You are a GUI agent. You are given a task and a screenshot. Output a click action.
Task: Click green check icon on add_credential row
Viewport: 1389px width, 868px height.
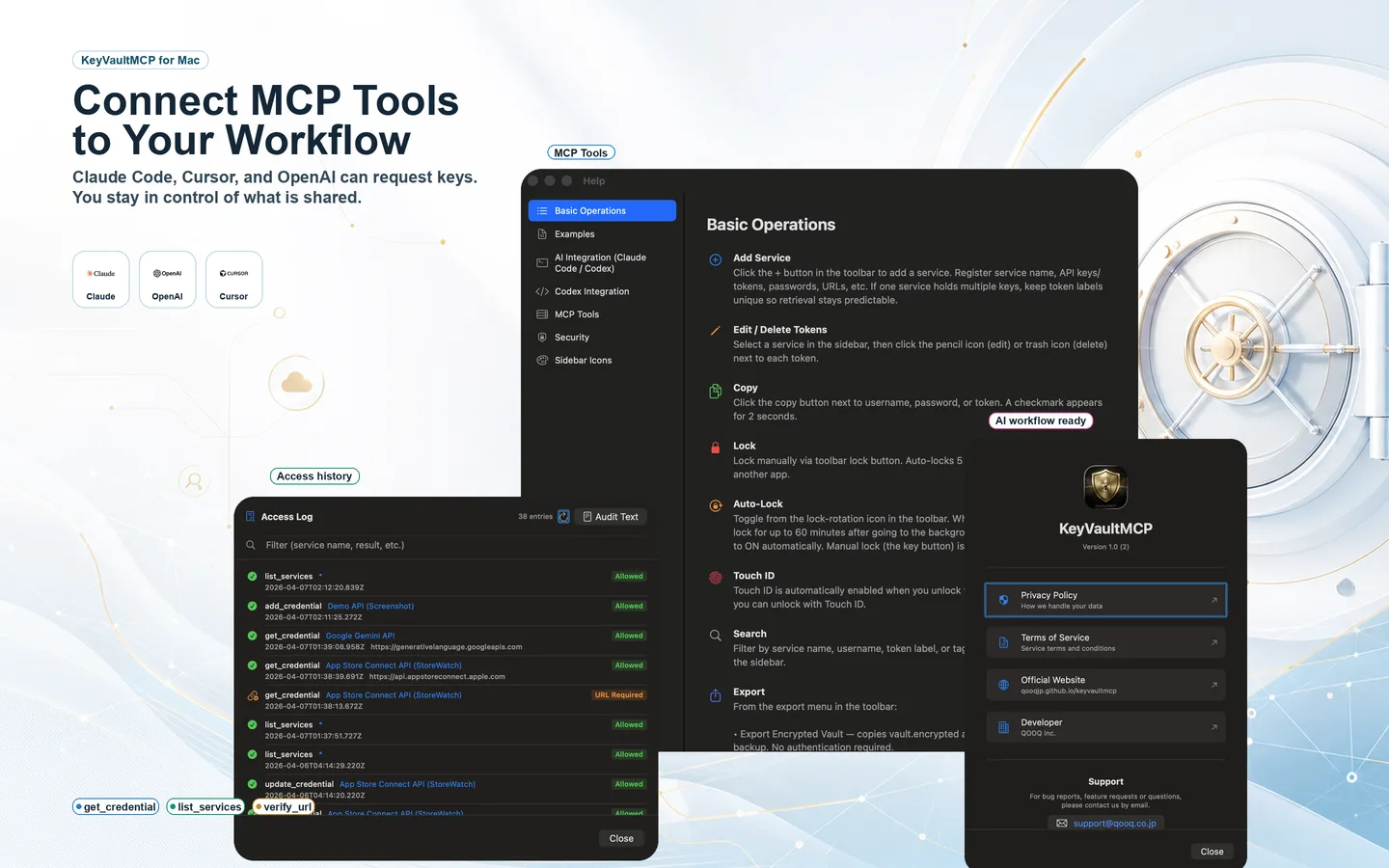click(x=253, y=606)
